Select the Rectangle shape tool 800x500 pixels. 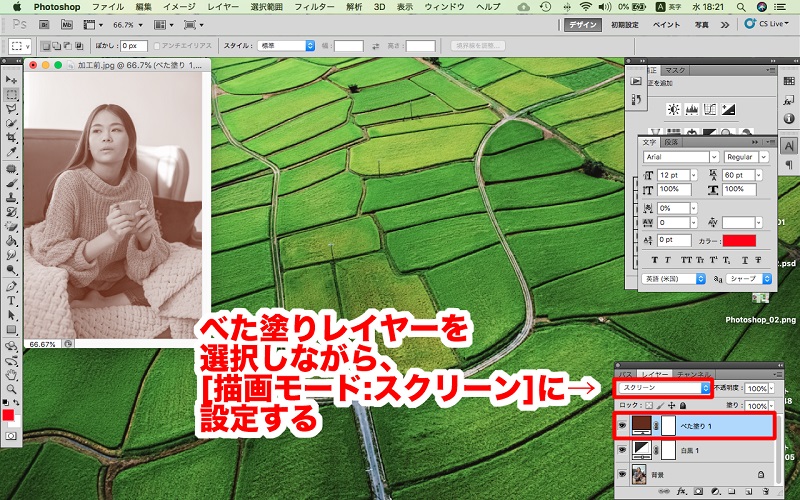click(11, 330)
